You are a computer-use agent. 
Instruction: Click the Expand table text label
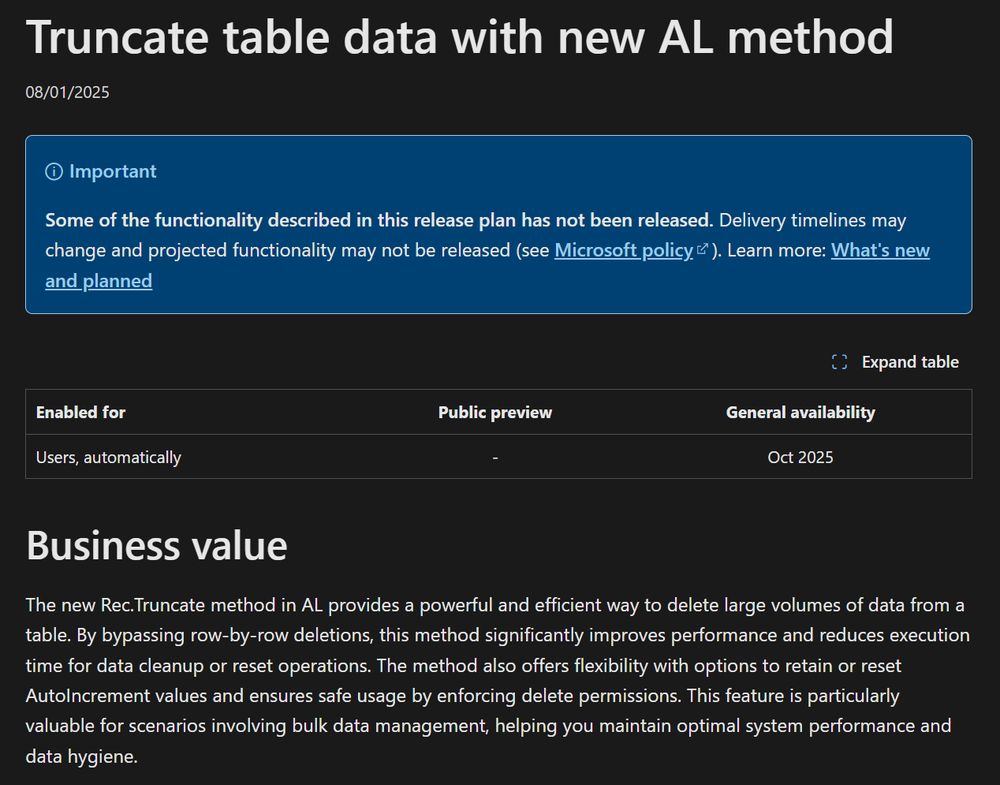click(910, 362)
